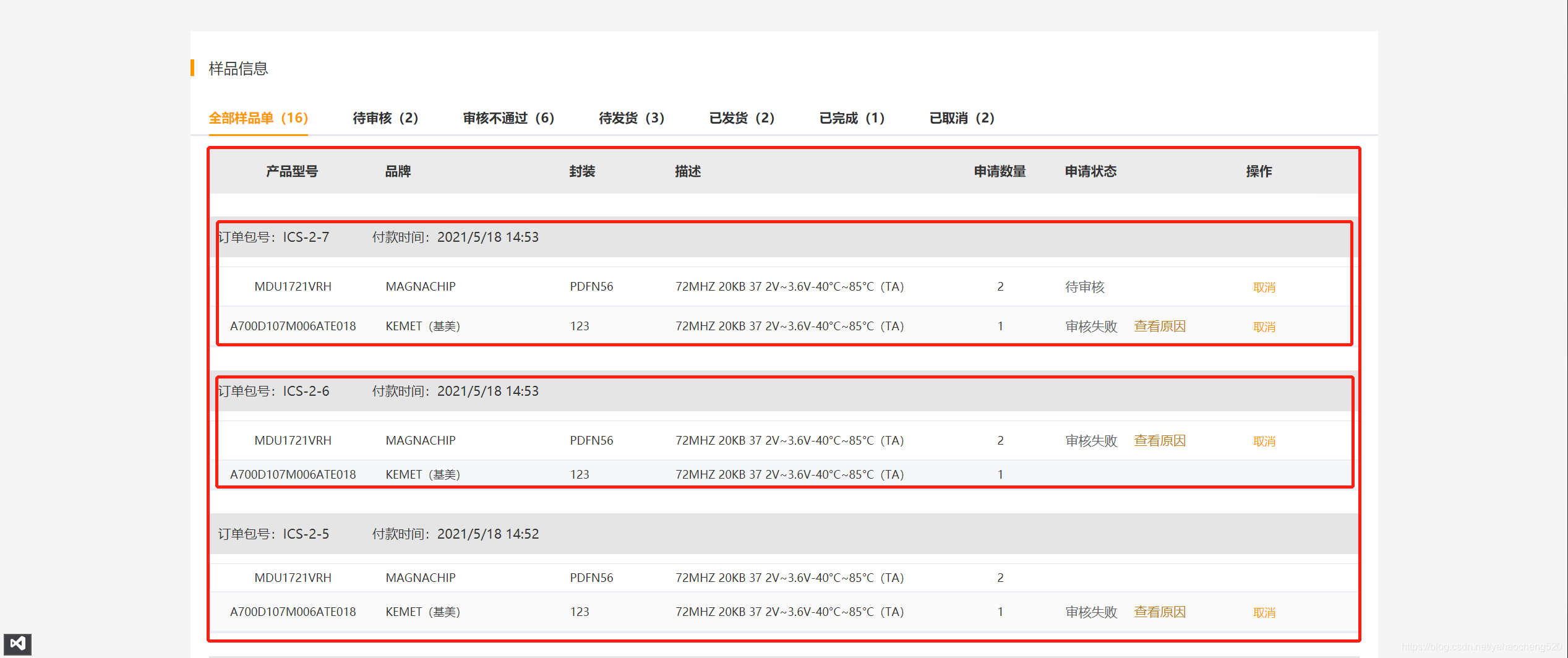Click order package number ICS-2-7

[306, 237]
